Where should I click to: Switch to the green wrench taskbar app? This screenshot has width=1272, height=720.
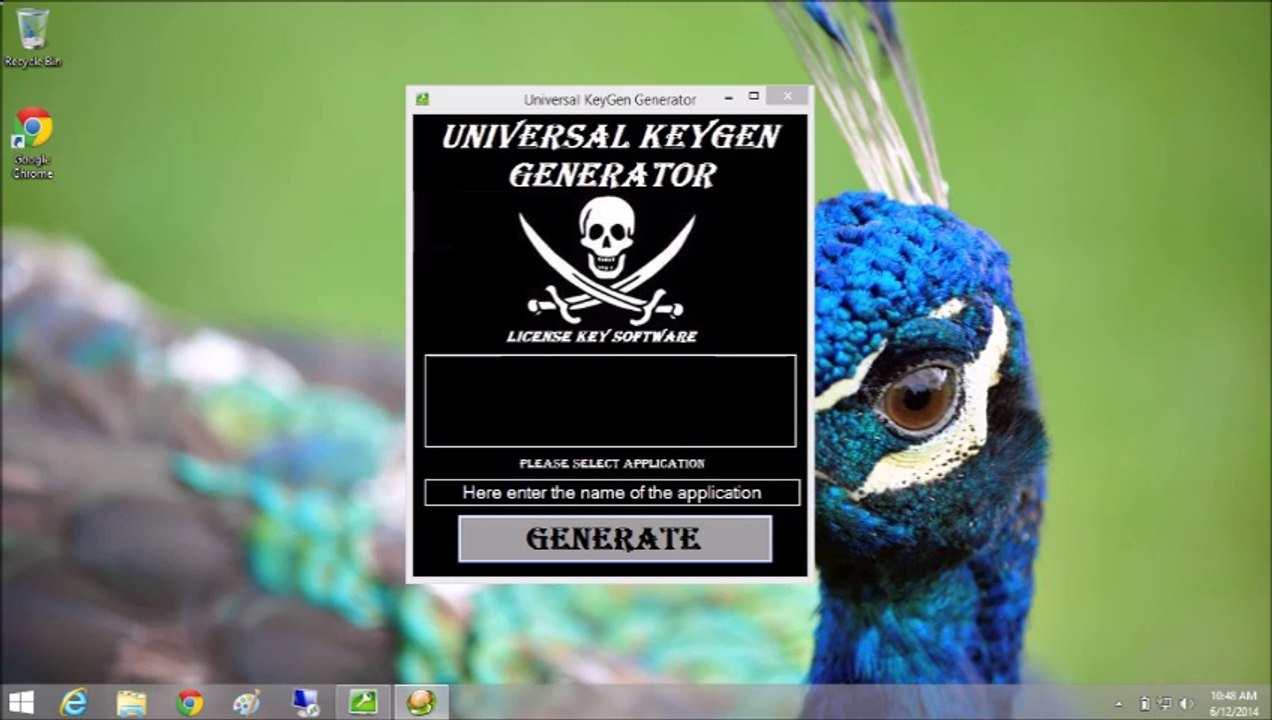pos(363,702)
